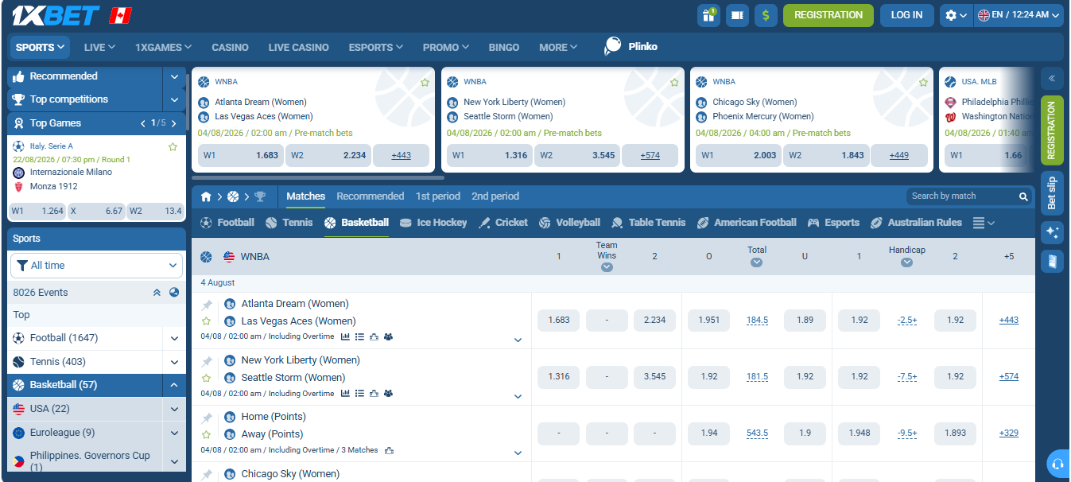The image size is (1071, 482).
Task: Expand USA (22) league list
Action: click(174, 409)
